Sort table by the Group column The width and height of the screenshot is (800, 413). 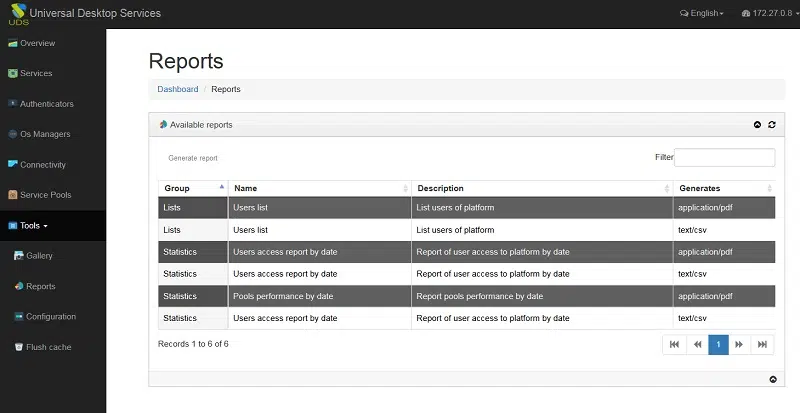[x=193, y=188]
